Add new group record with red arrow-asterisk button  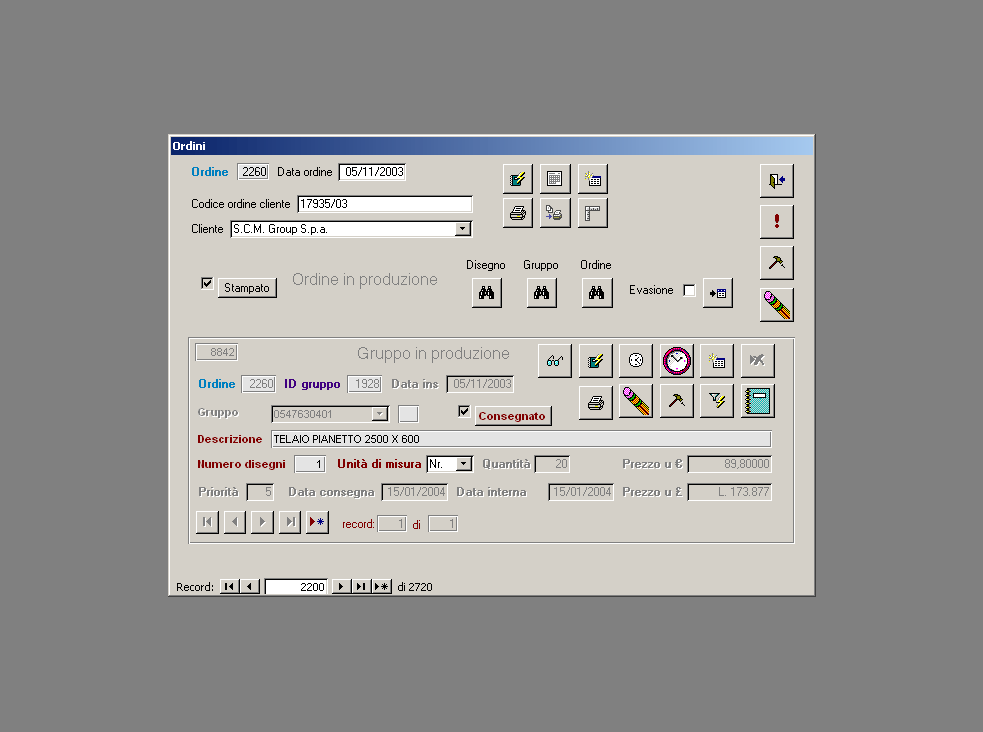point(317,522)
